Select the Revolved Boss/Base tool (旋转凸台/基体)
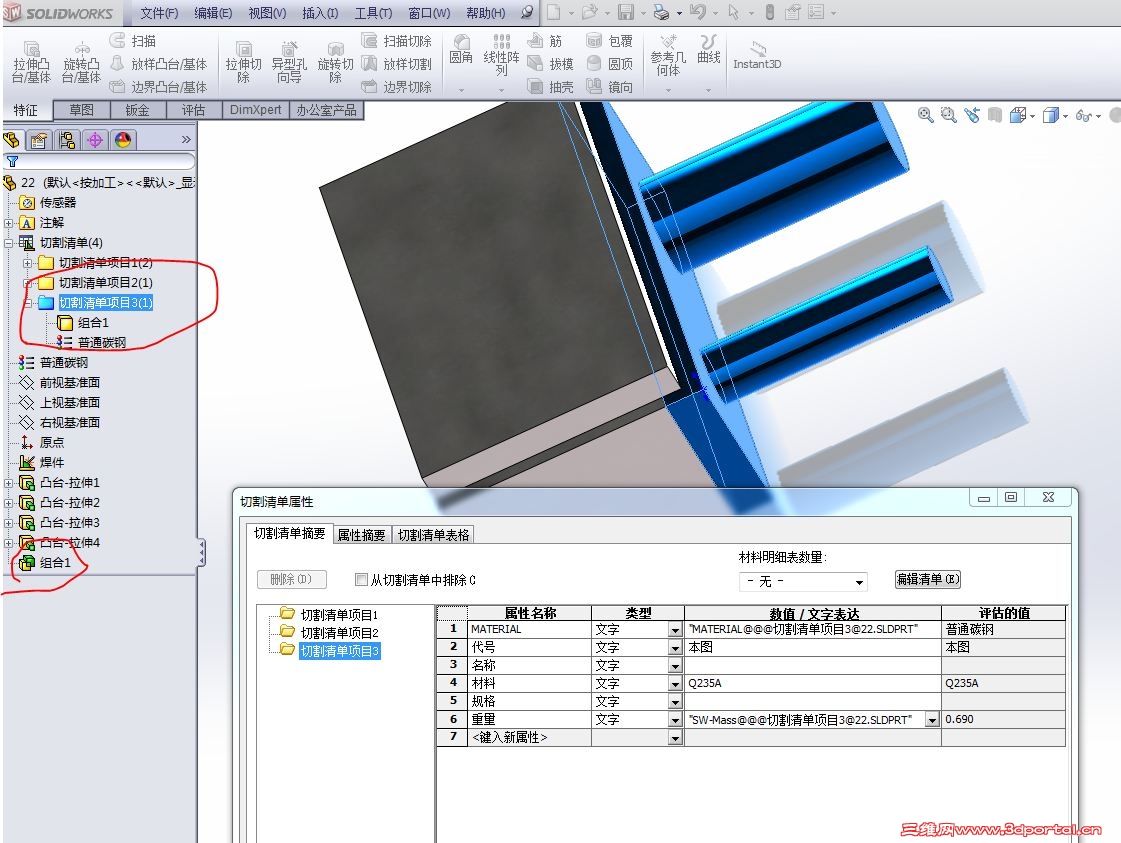The height and width of the screenshot is (843, 1121). pos(81,62)
